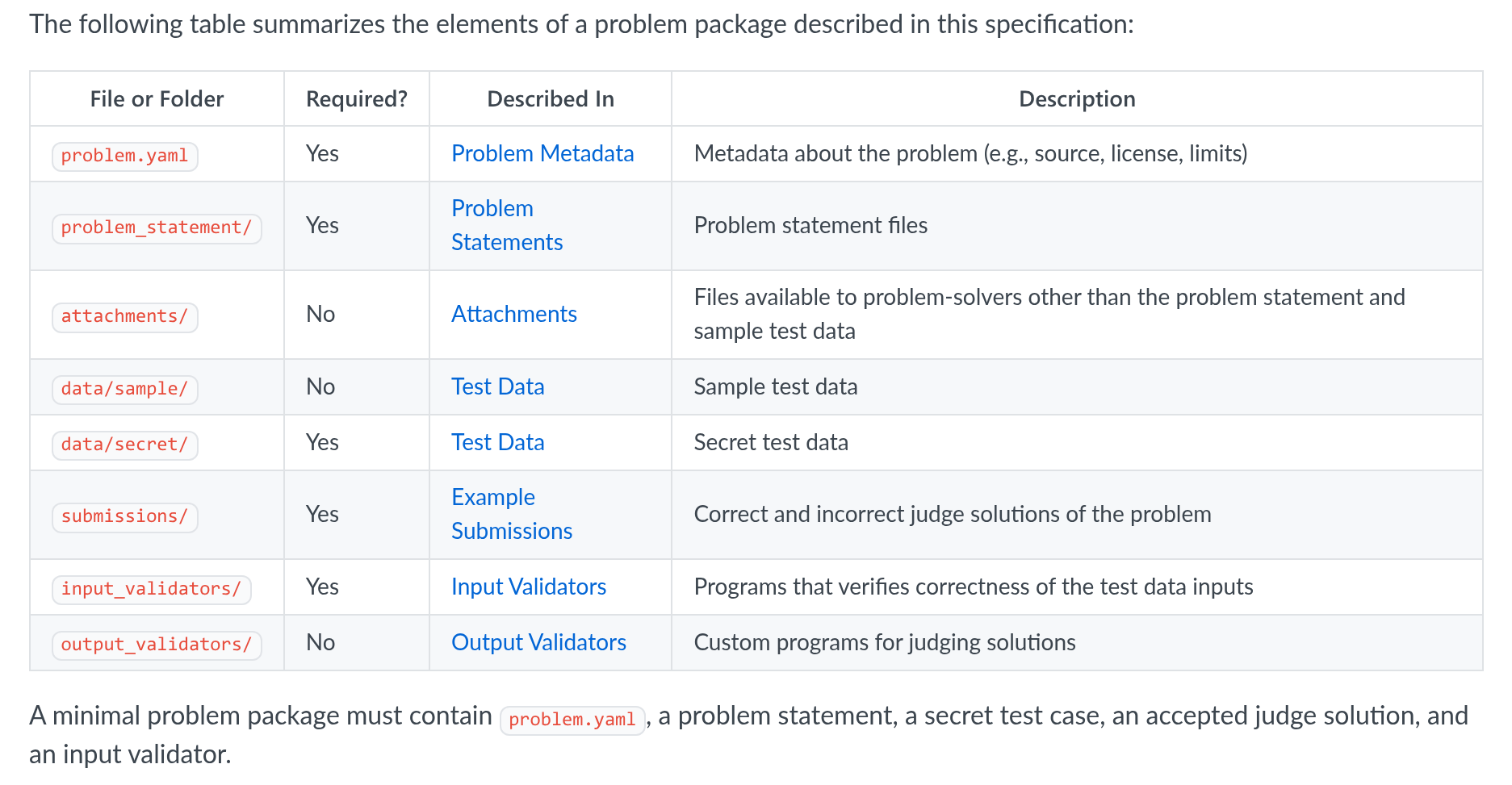The height and width of the screenshot is (785, 1512).
Task: Open the Input Validators link
Action: pos(529,587)
